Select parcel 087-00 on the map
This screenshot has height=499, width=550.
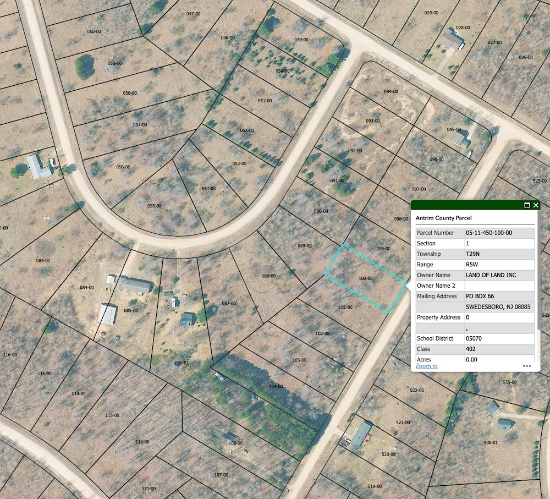[x=229, y=303]
